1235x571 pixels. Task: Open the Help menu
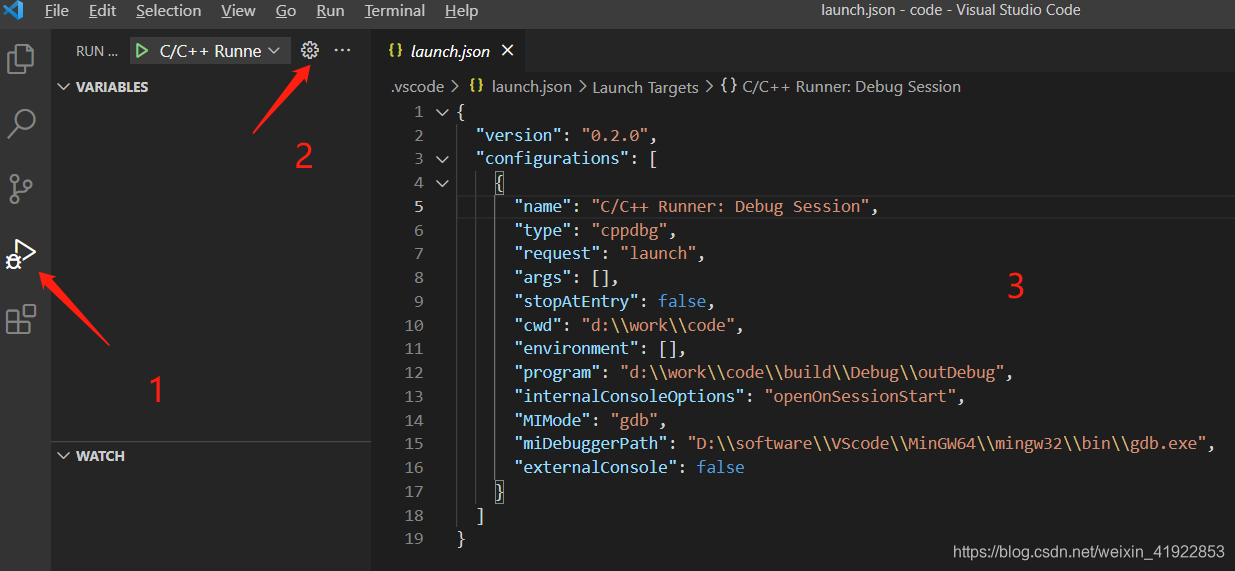point(461,11)
